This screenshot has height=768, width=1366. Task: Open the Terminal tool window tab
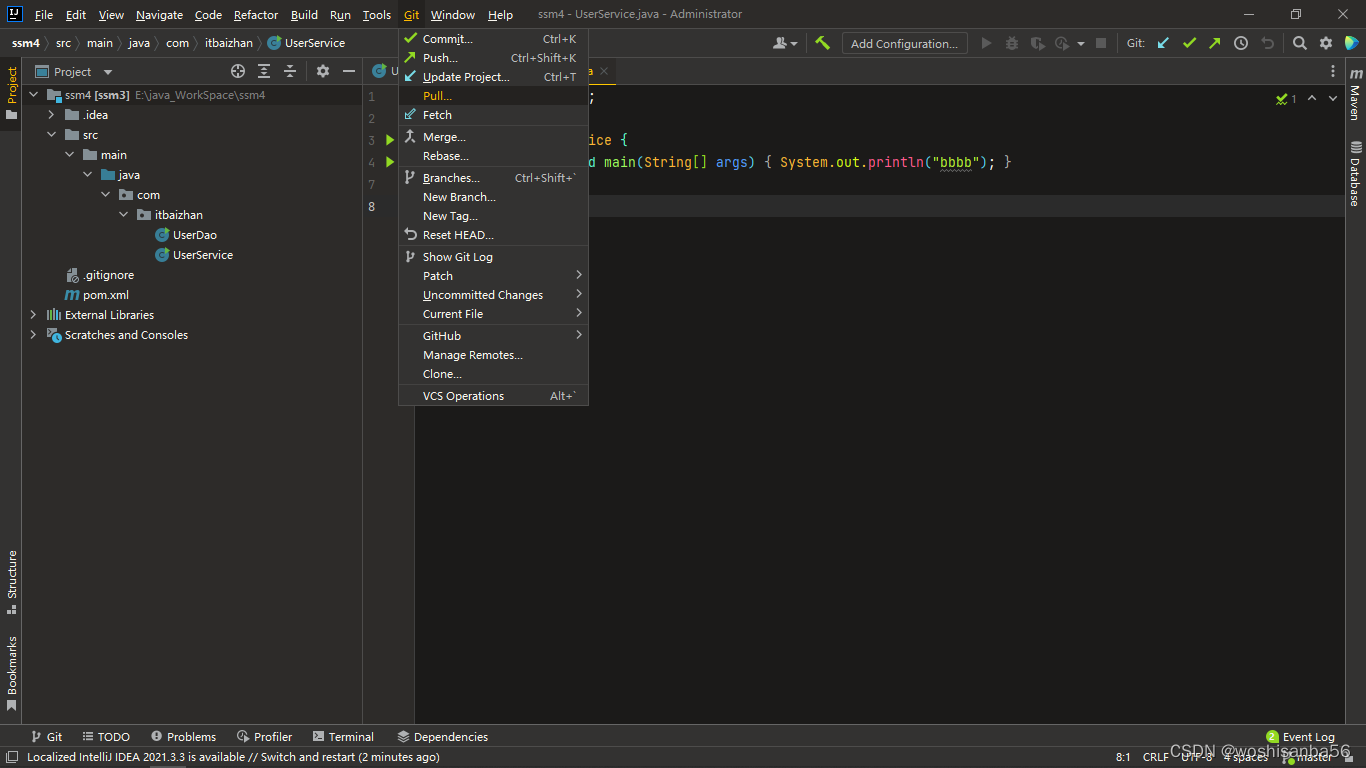click(343, 737)
